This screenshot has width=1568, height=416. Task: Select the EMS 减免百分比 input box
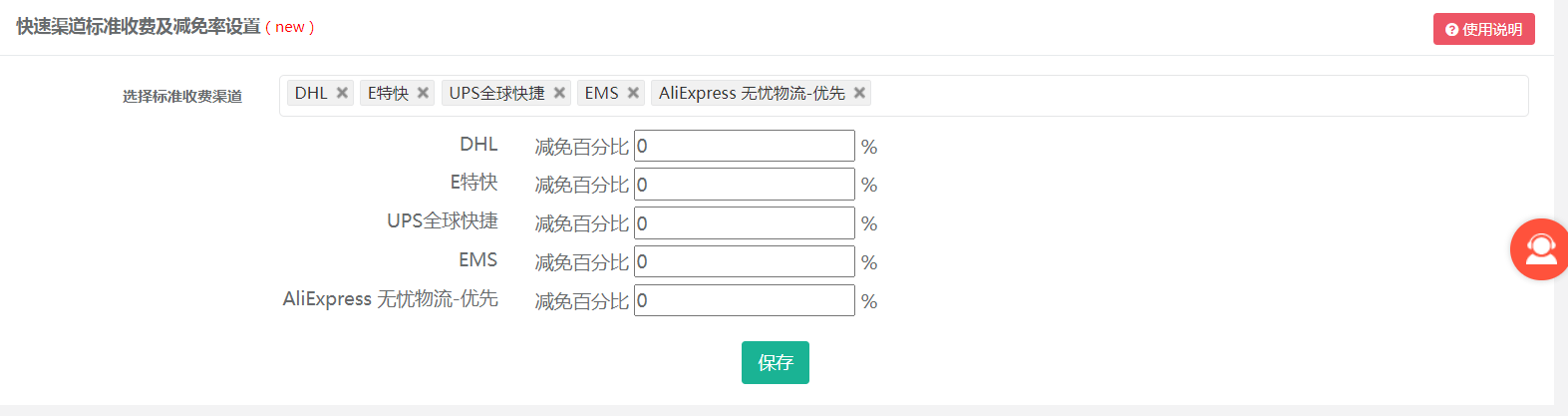coord(744,262)
